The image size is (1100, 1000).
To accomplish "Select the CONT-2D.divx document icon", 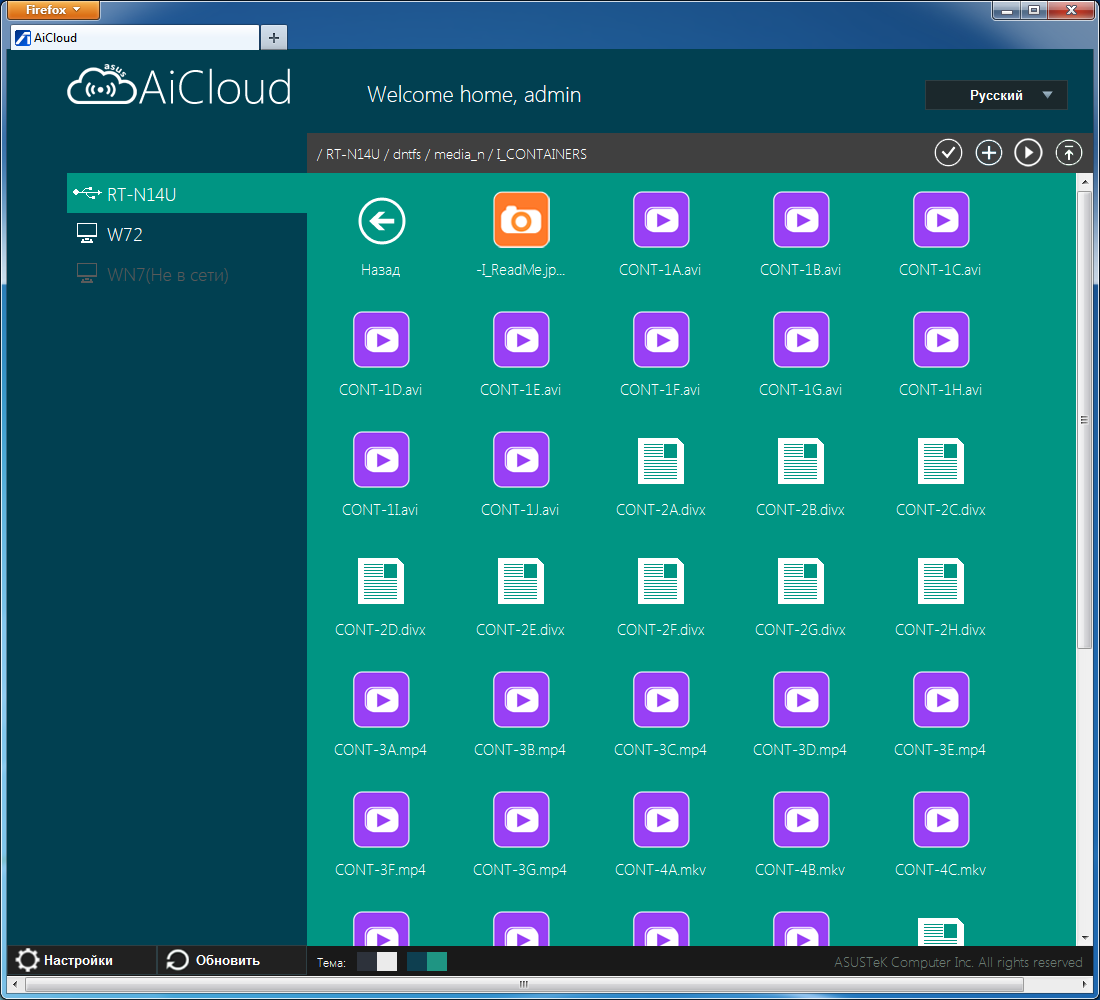I will [381, 581].
